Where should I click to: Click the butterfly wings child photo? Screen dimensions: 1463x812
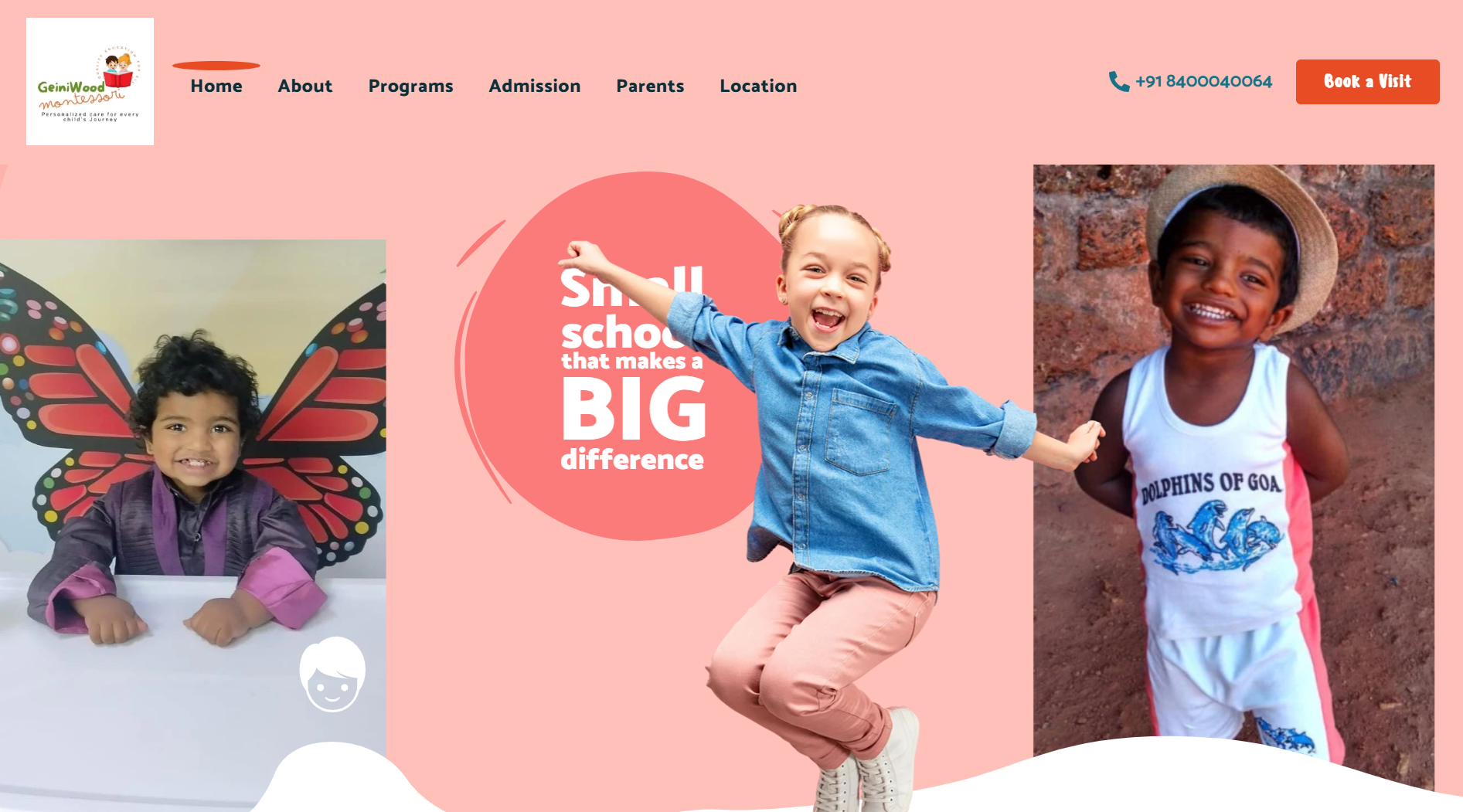tap(192, 525)
